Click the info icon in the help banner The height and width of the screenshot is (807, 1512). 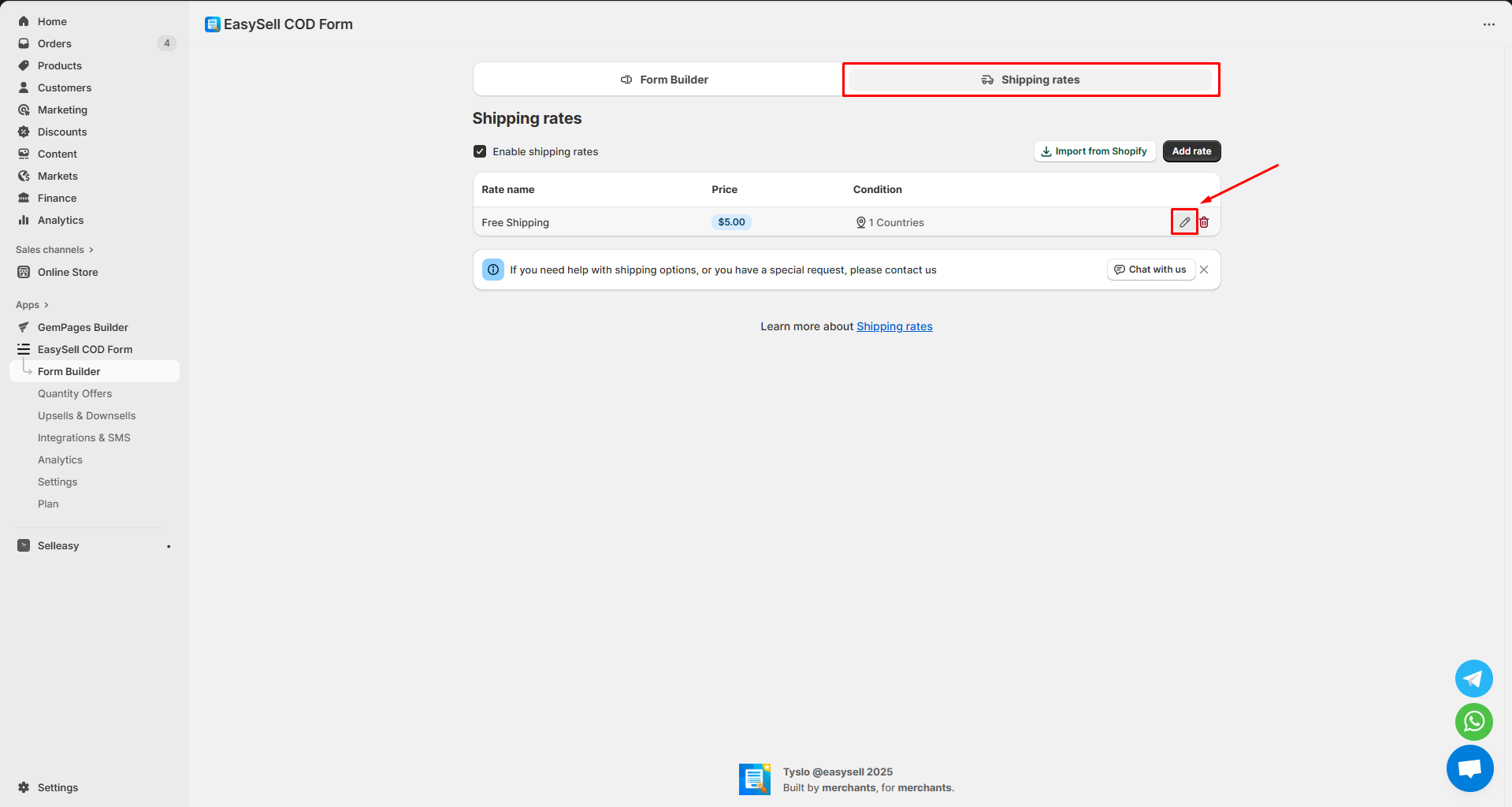(x=493, y=270)
